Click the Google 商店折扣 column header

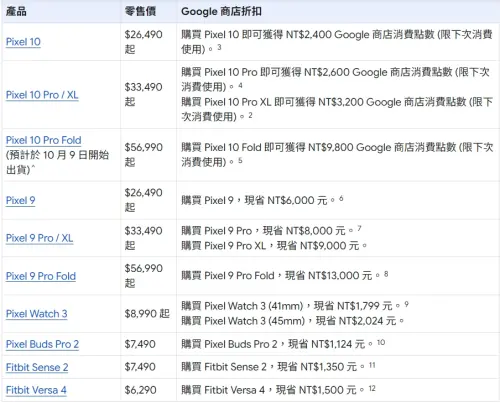[x=221, y=12]
